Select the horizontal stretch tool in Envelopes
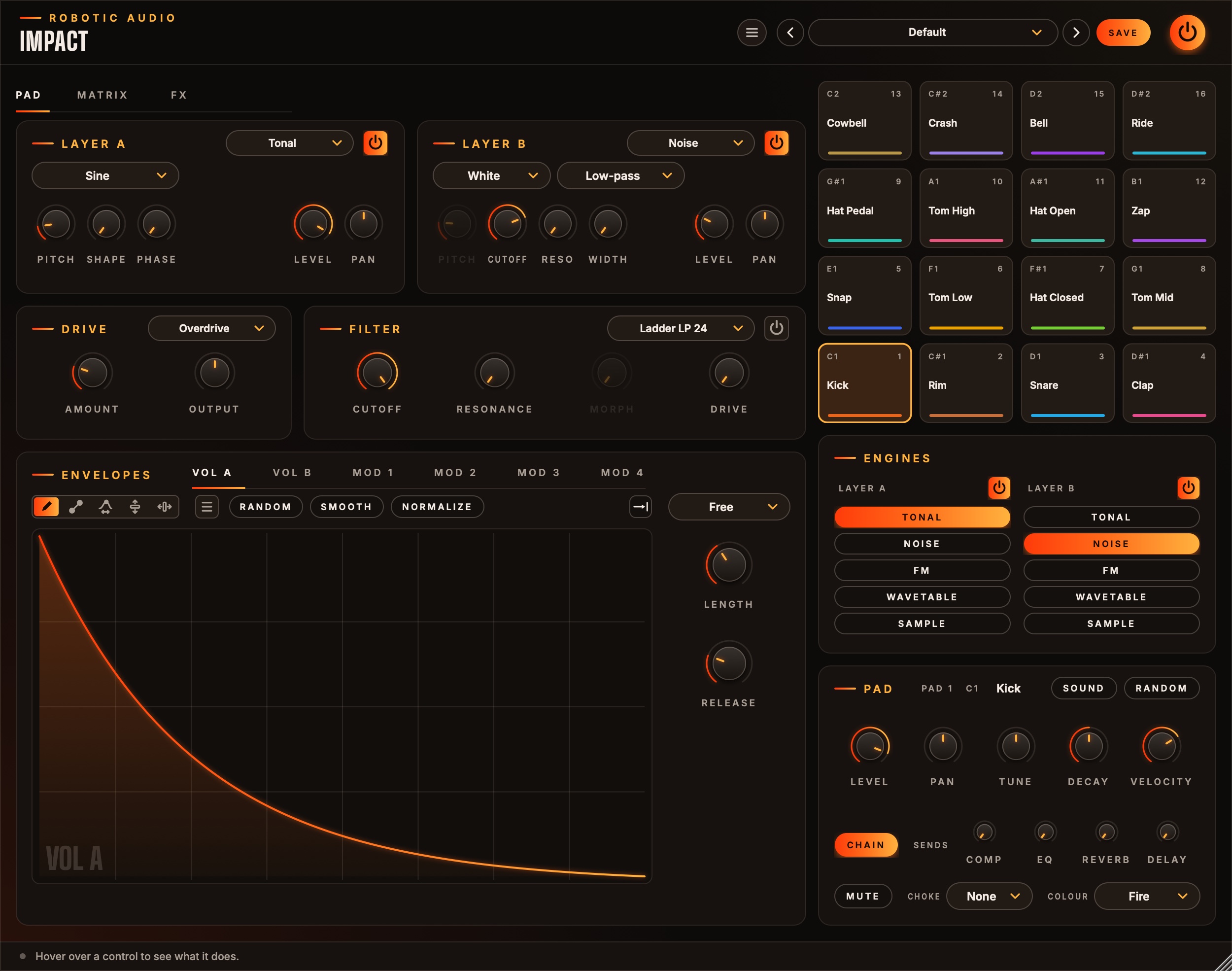This screenshot has height=971, width=1232. click(x=165, y=507)
